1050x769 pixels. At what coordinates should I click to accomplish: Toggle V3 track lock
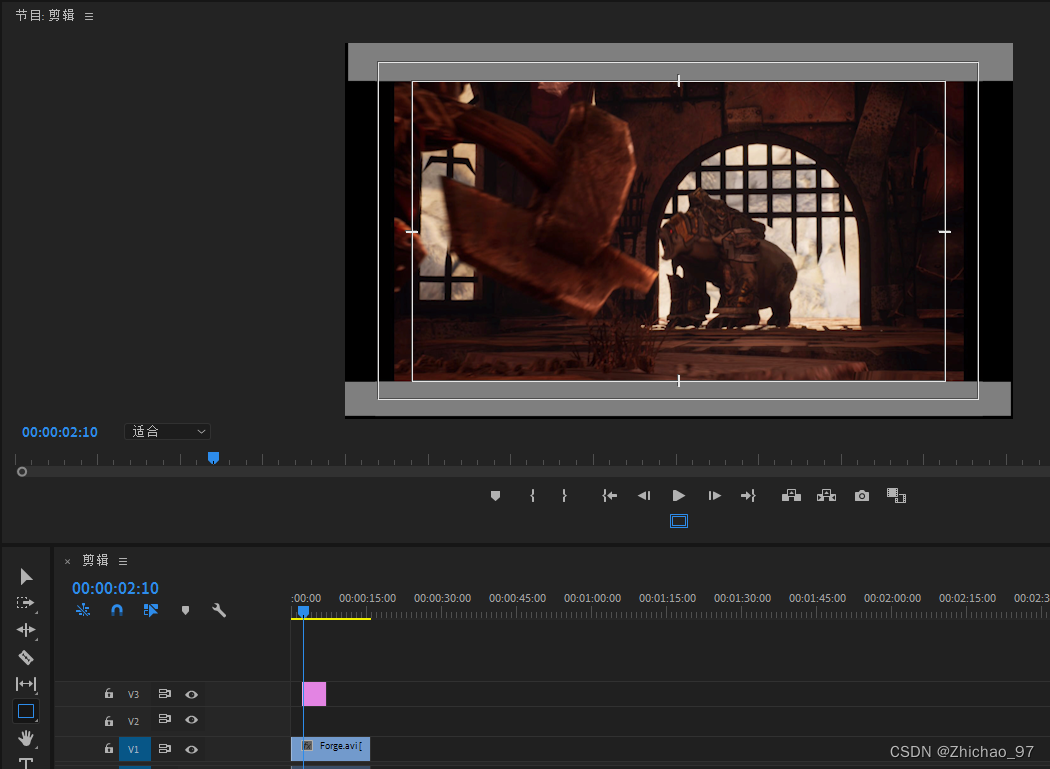point(108,694)
